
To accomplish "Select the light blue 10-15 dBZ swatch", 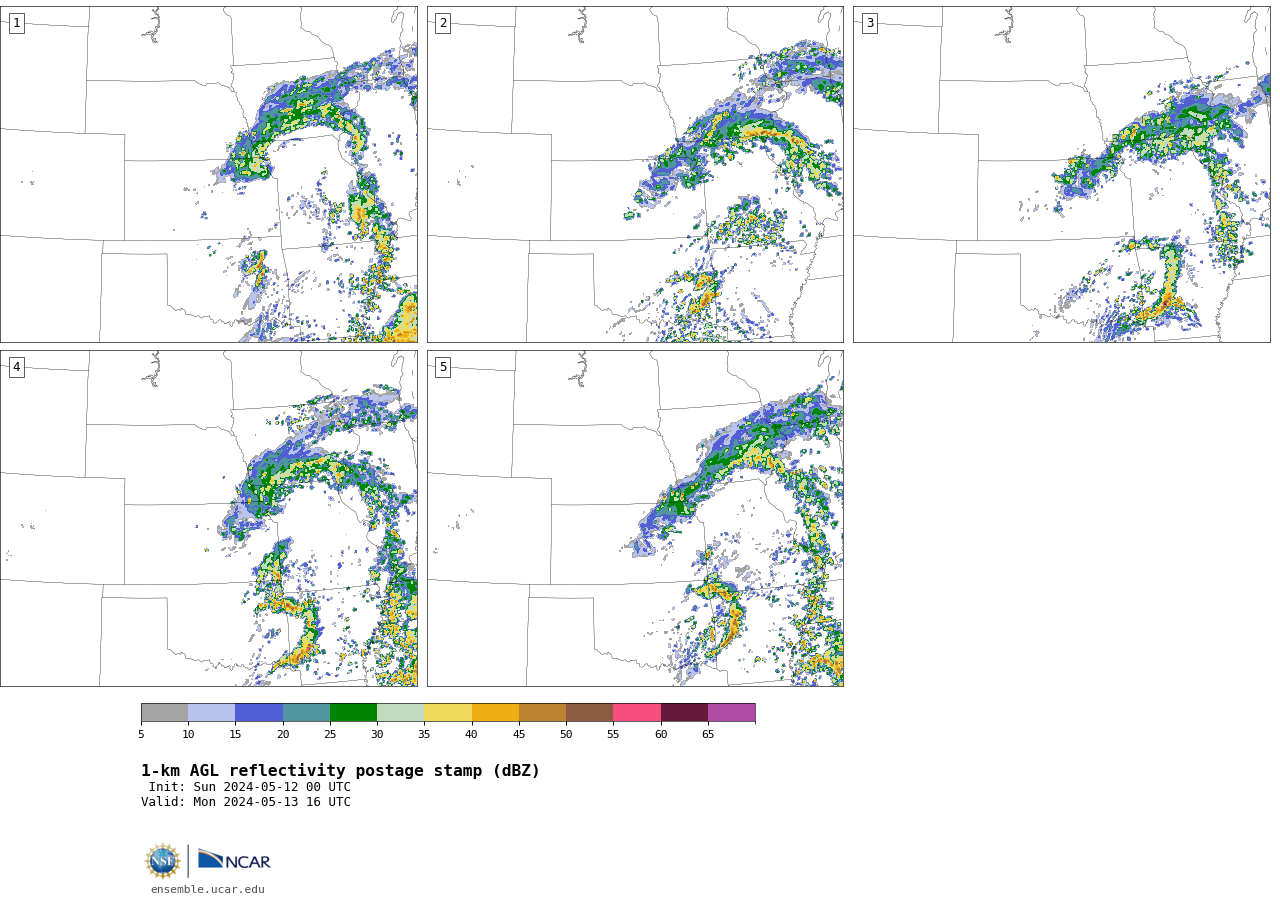I will pos(212,713).
